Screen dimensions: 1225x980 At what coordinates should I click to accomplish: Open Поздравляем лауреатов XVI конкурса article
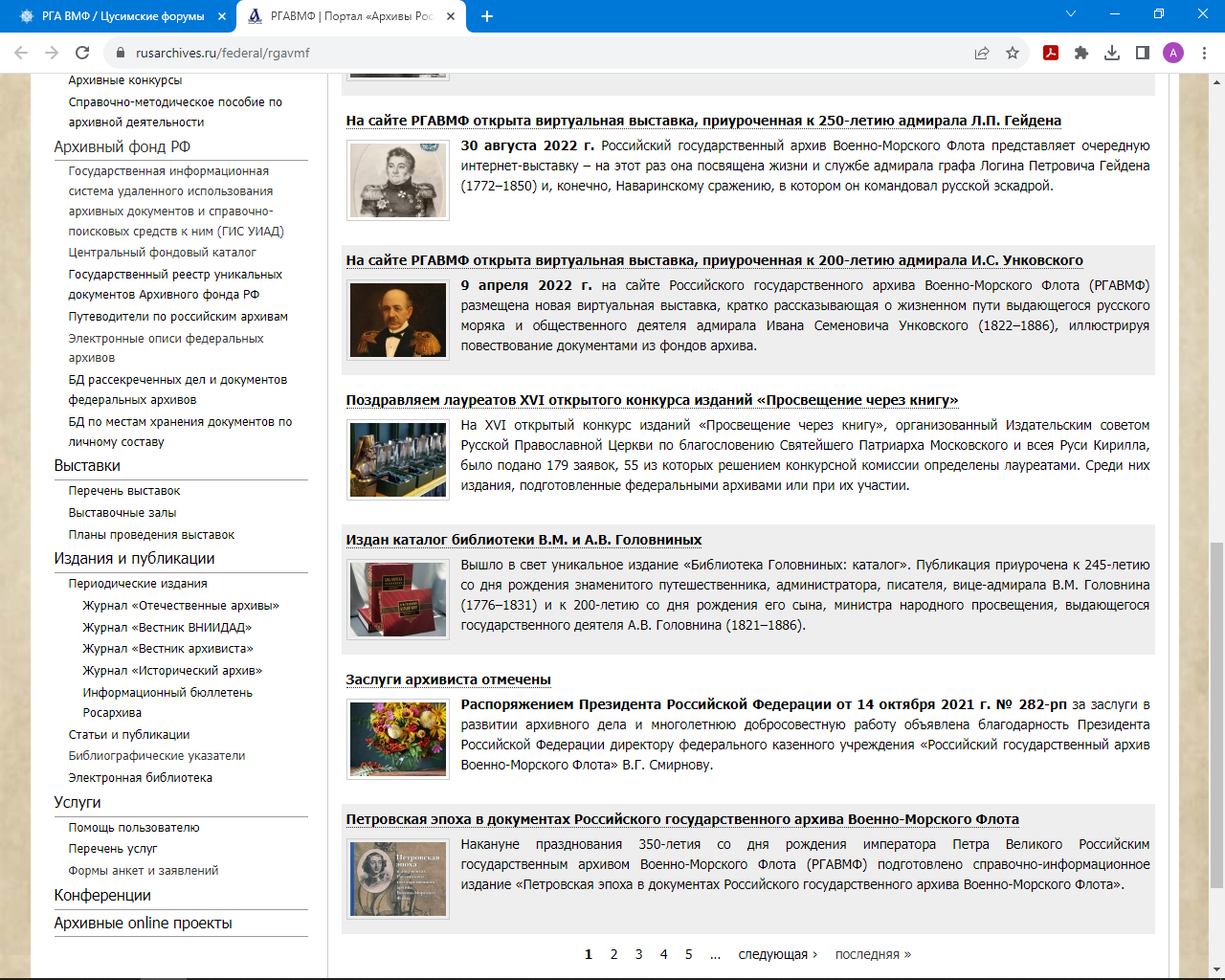tap(652, 400)
